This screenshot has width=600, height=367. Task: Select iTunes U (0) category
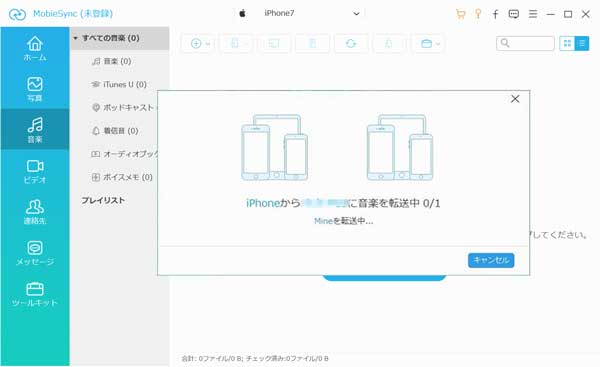[x=119, y=85]
